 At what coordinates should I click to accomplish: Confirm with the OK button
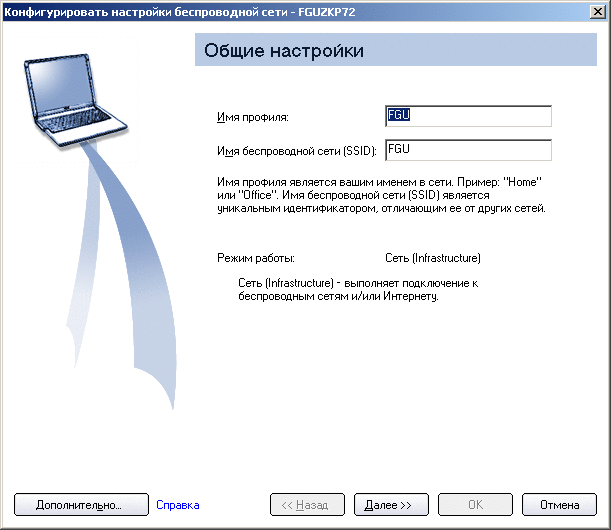(x=476, y=505)
